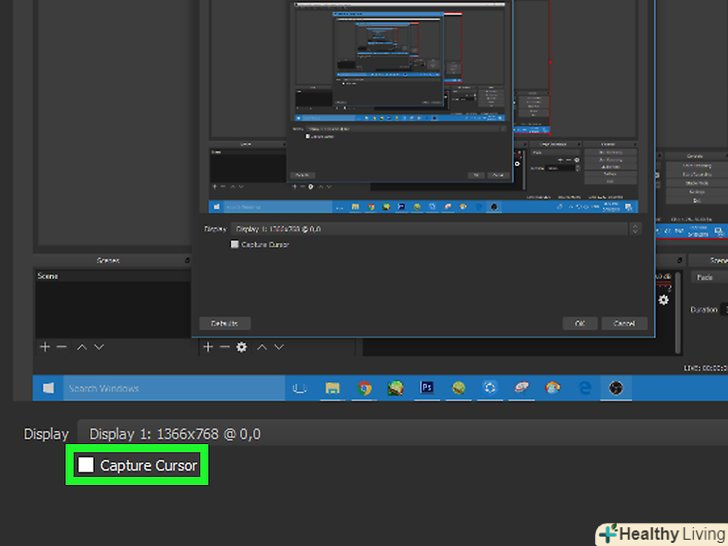Remove the scene using the minus icon
This screenshot has height=546, width=728.
62,346
